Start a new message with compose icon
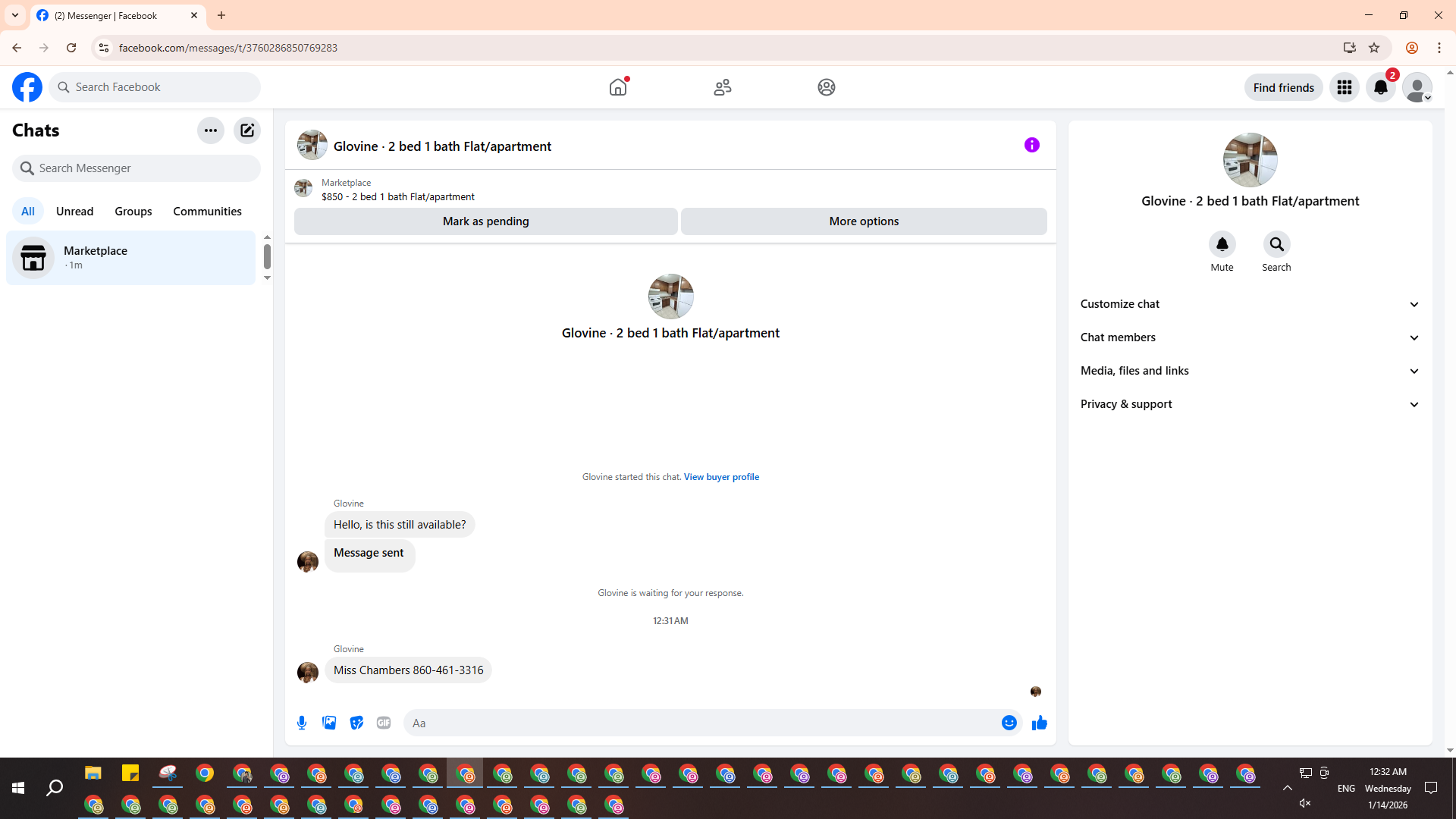The width and height of the screenshot is (1456, 819). pos(247,130)
